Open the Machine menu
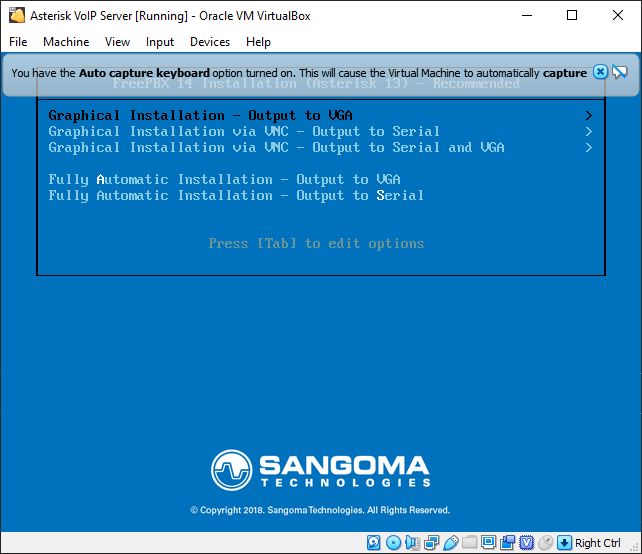The height and width of the screenshot is (554, 642). tap(66, 42)
